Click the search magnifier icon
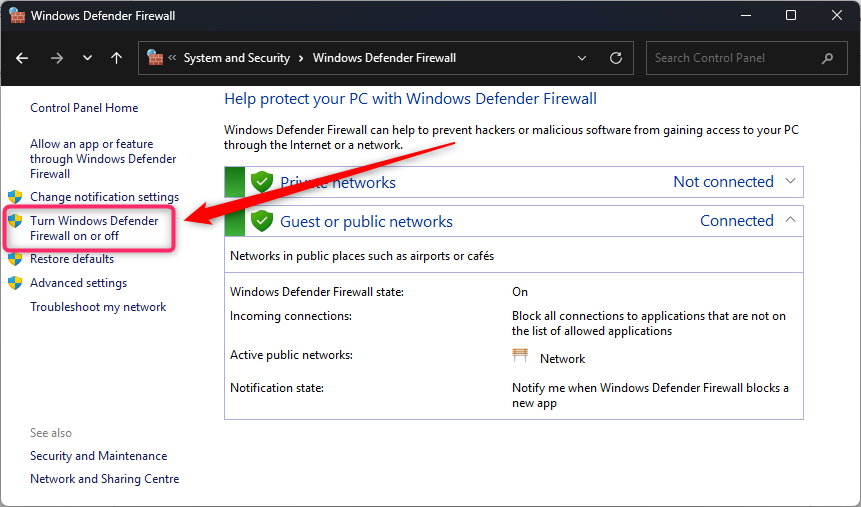Viewport: 861px width, 507px height. [x=828, y=58]
